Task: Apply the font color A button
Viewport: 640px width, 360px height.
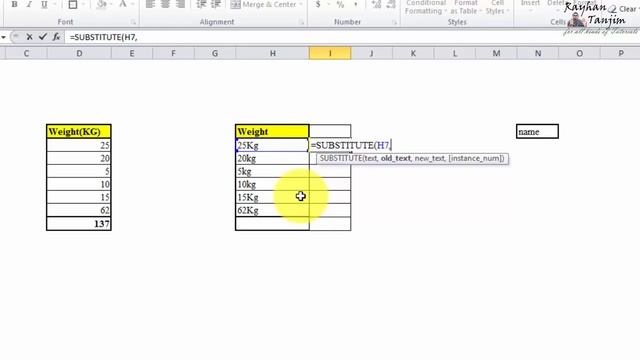Action: pyautogui.click(x=123, y=5)
